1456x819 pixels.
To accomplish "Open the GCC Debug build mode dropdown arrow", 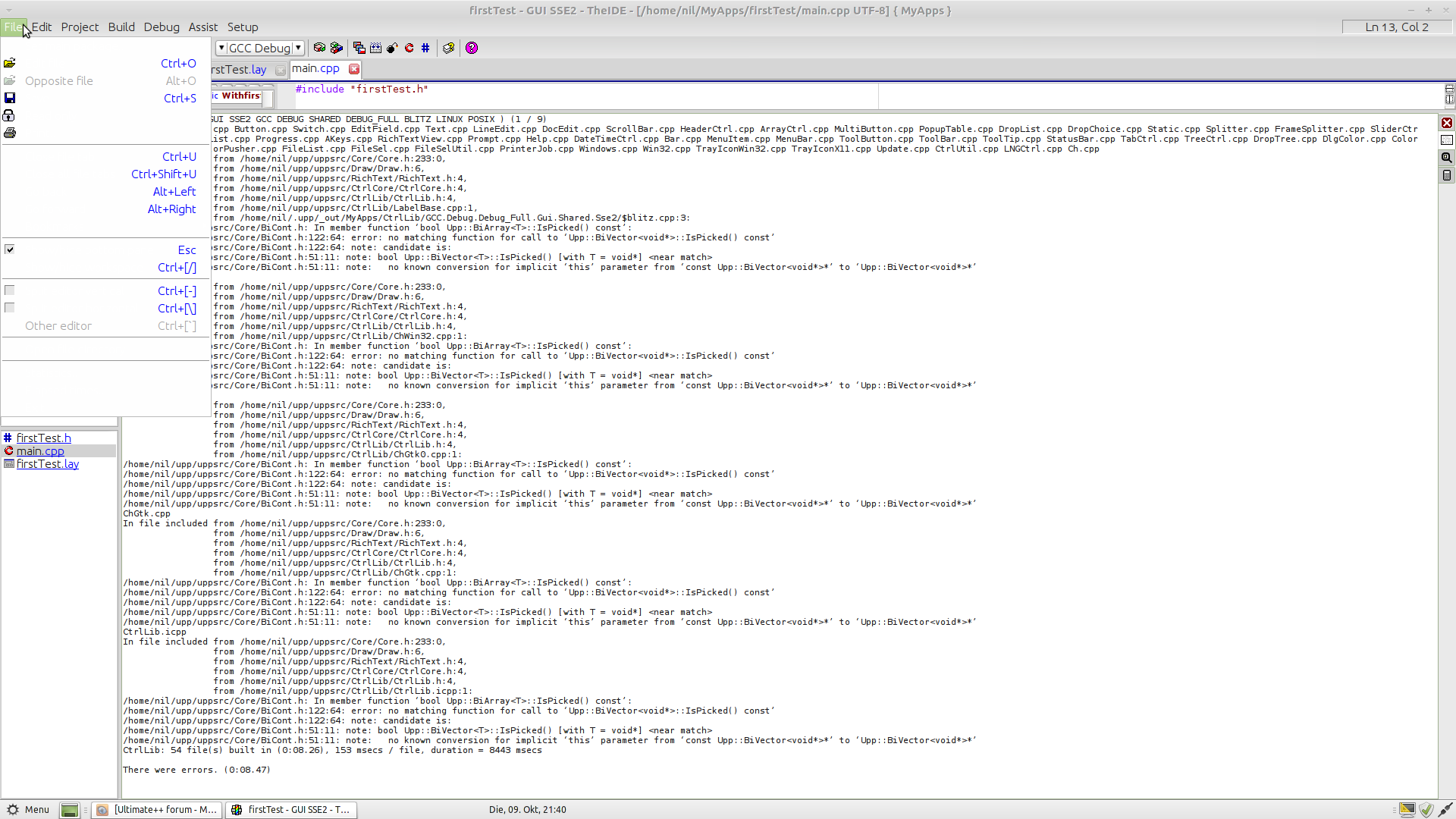I will 299,48.
